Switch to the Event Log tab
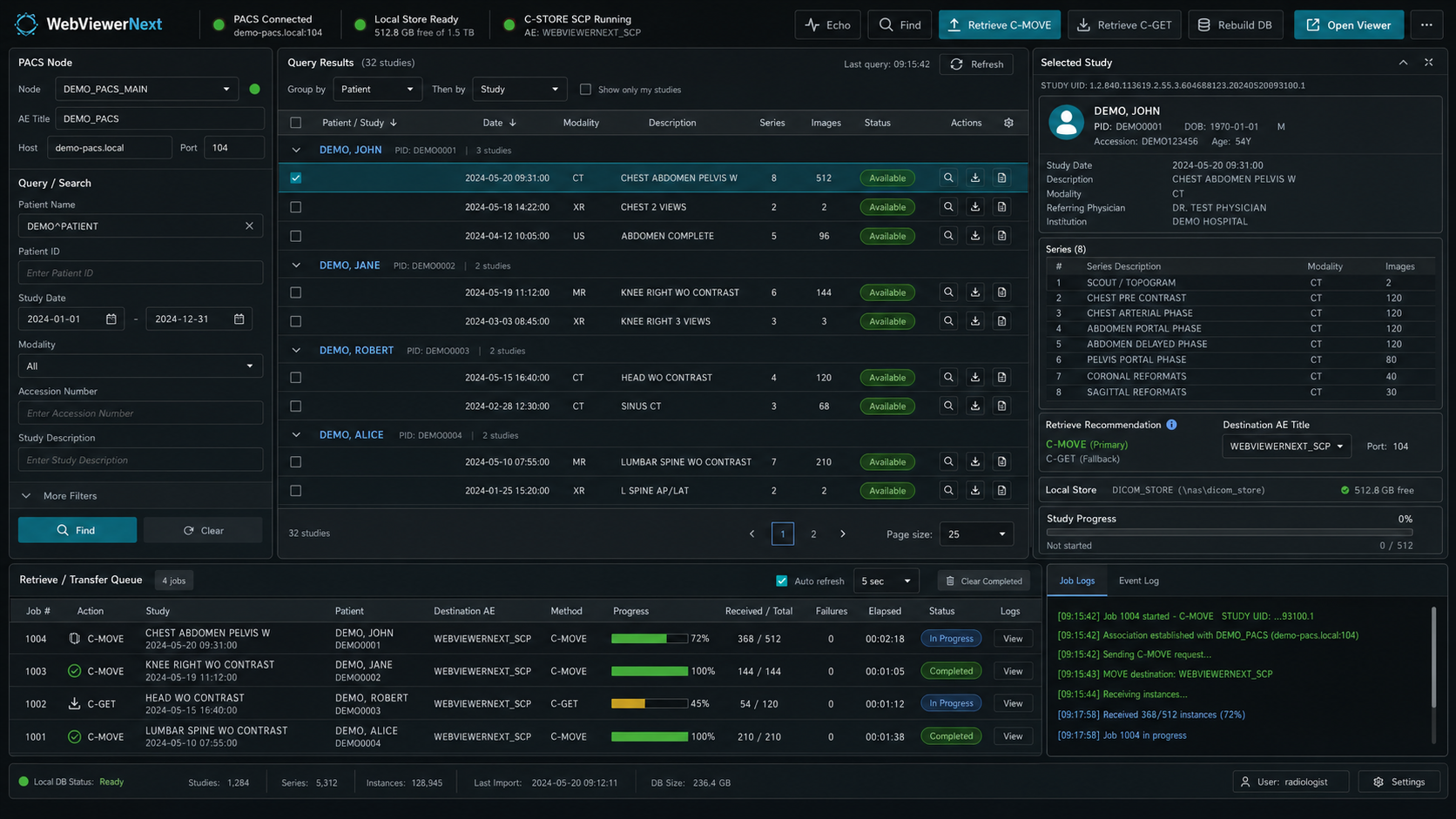1456x819 pixels. (x=1138, y=581)
